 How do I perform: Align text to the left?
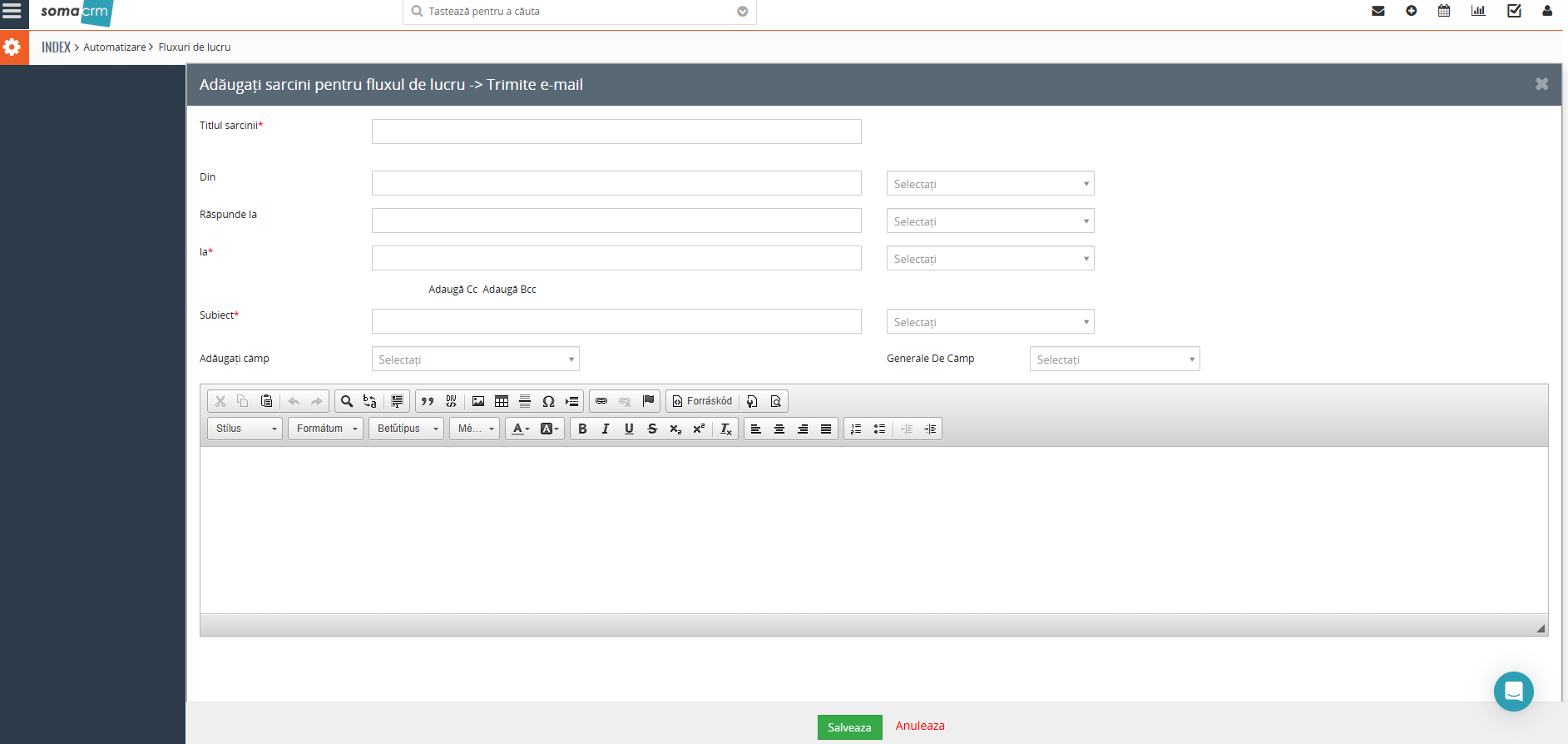756,429
